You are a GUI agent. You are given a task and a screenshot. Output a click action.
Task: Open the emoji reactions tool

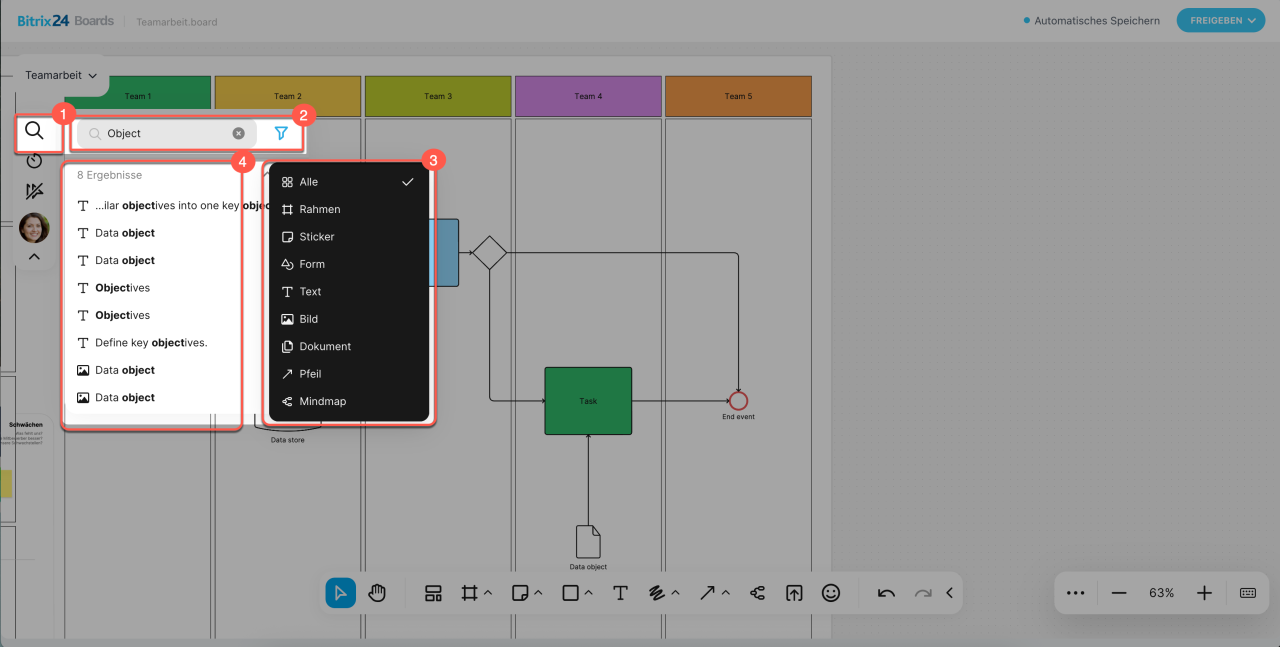pos(830,593)
